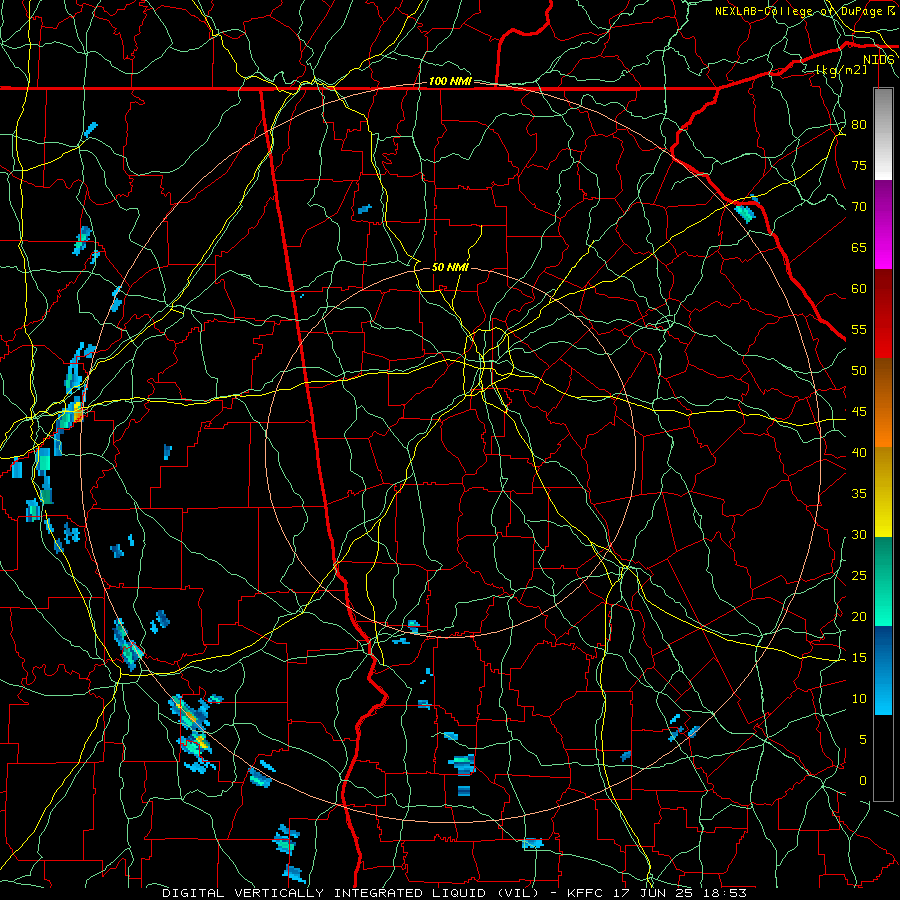
Task: Pick the purple-magenta band of the color scale
Action: (x=883, y=225)
